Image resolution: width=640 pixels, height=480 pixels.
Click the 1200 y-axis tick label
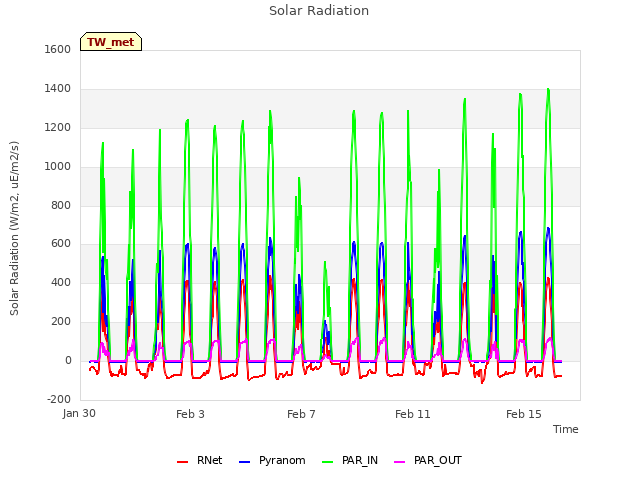click(x=58, y=127)
